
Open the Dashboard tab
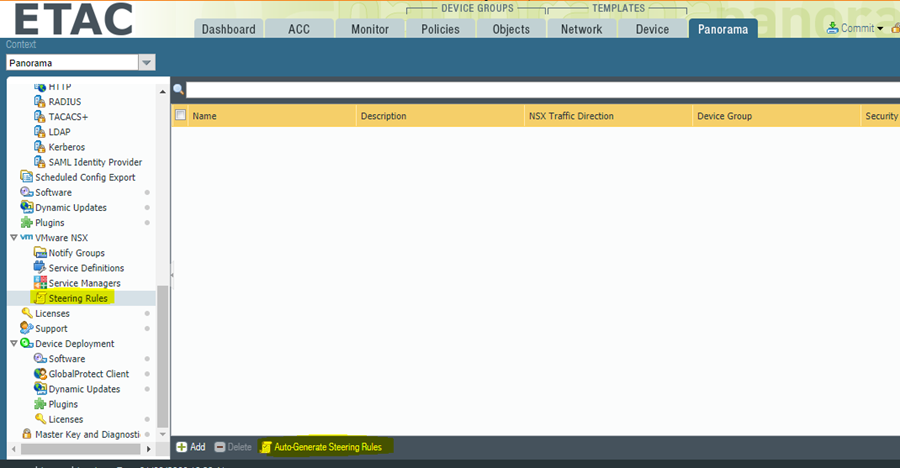click(x=228, y=29)
